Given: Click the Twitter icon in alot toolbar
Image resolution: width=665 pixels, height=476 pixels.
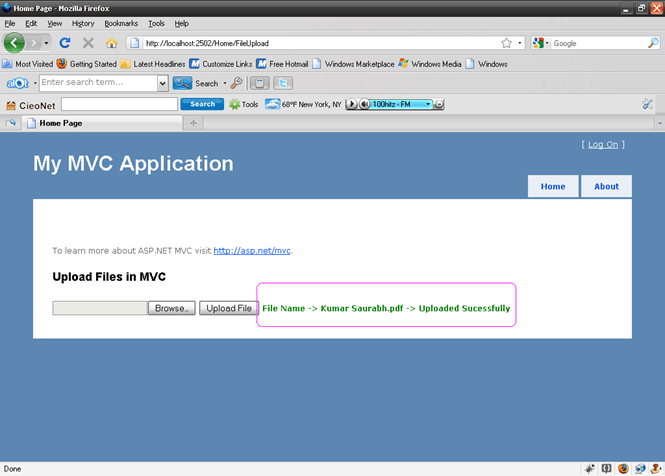Looking at the screenshot, I should click(x=282, y=83).
